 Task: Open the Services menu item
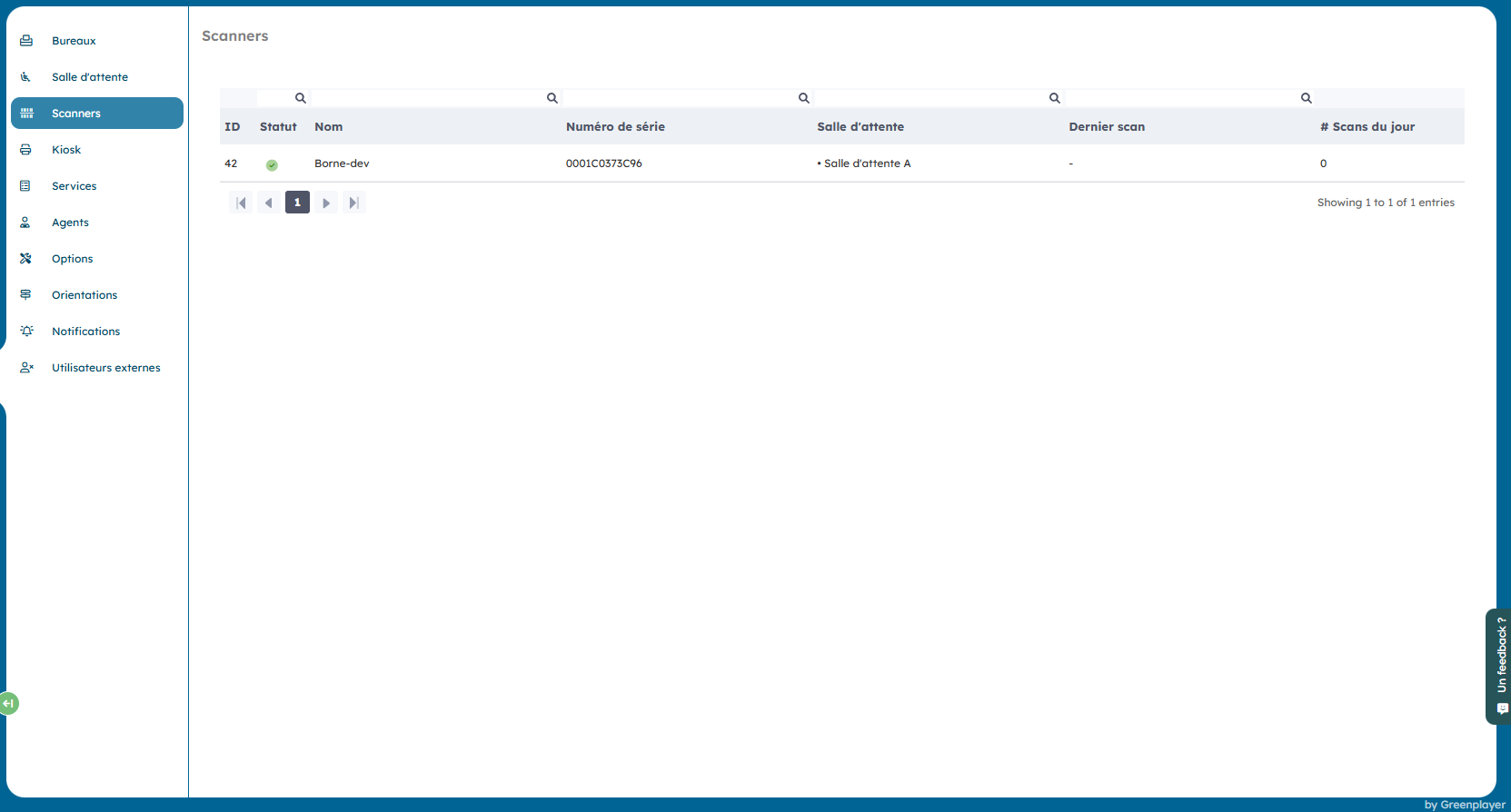pos(74,186)
